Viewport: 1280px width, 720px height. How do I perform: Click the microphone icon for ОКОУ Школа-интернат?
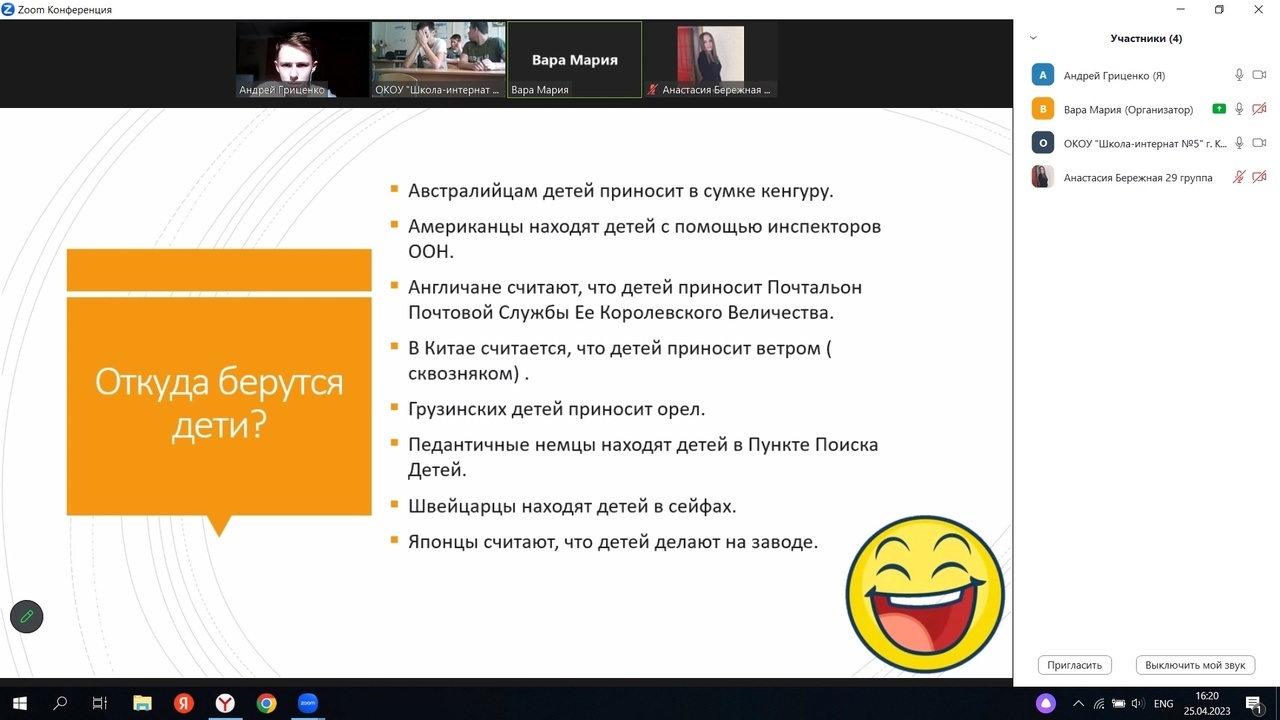[x=1239, y=143]
